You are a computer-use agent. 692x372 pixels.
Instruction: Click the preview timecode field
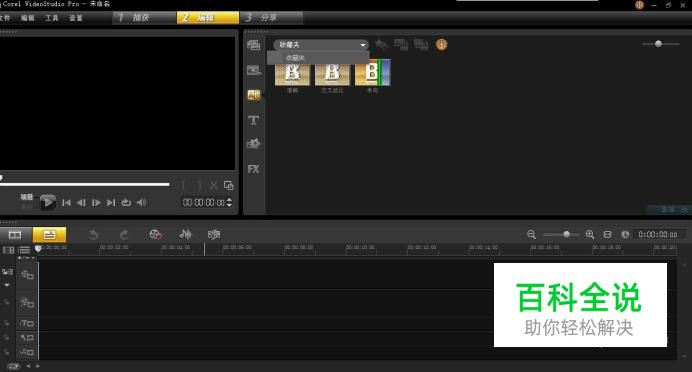coord(203,203)
